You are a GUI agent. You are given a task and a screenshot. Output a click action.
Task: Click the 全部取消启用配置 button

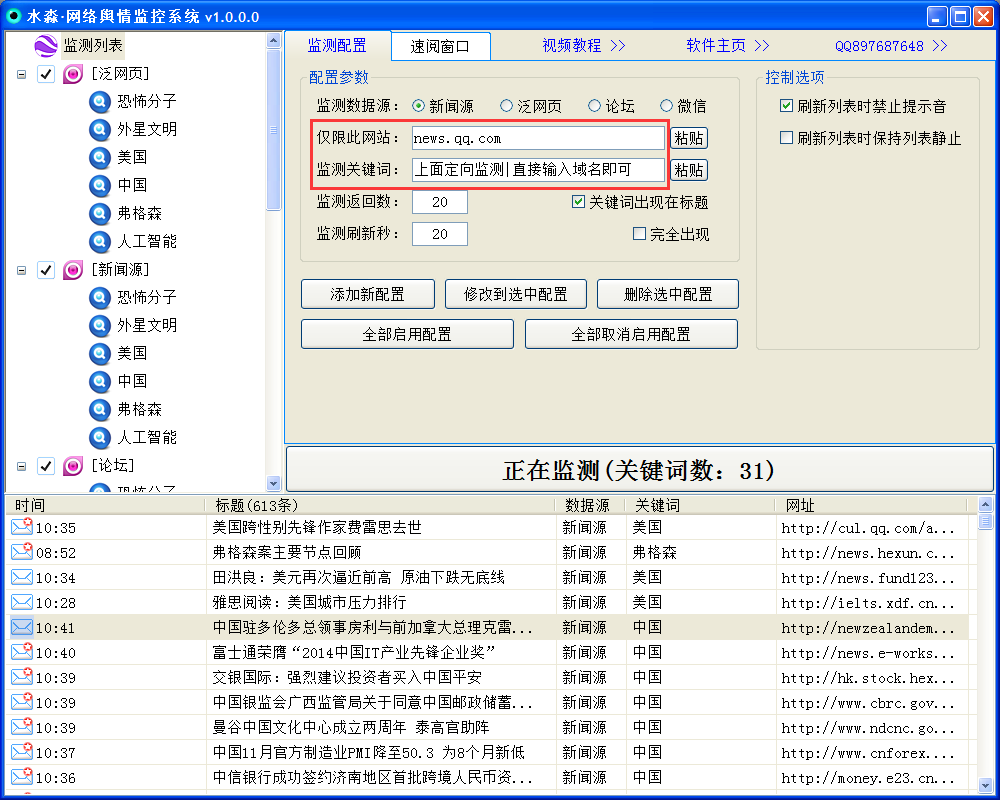631,334
